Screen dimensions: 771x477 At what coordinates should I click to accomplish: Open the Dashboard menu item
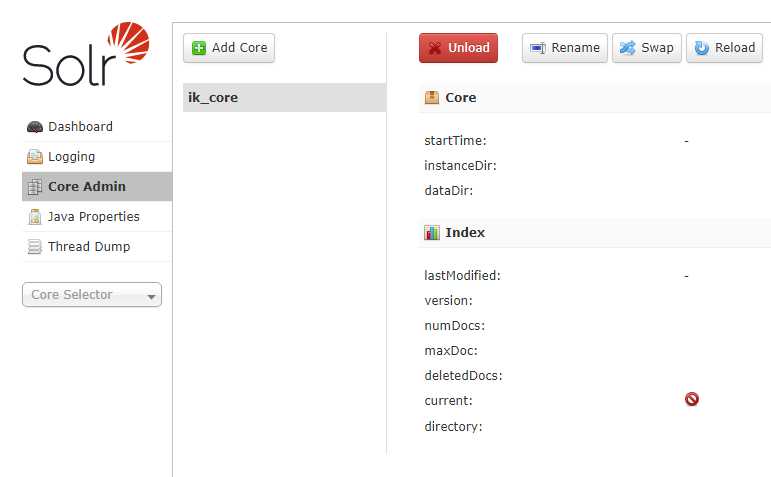97,127
